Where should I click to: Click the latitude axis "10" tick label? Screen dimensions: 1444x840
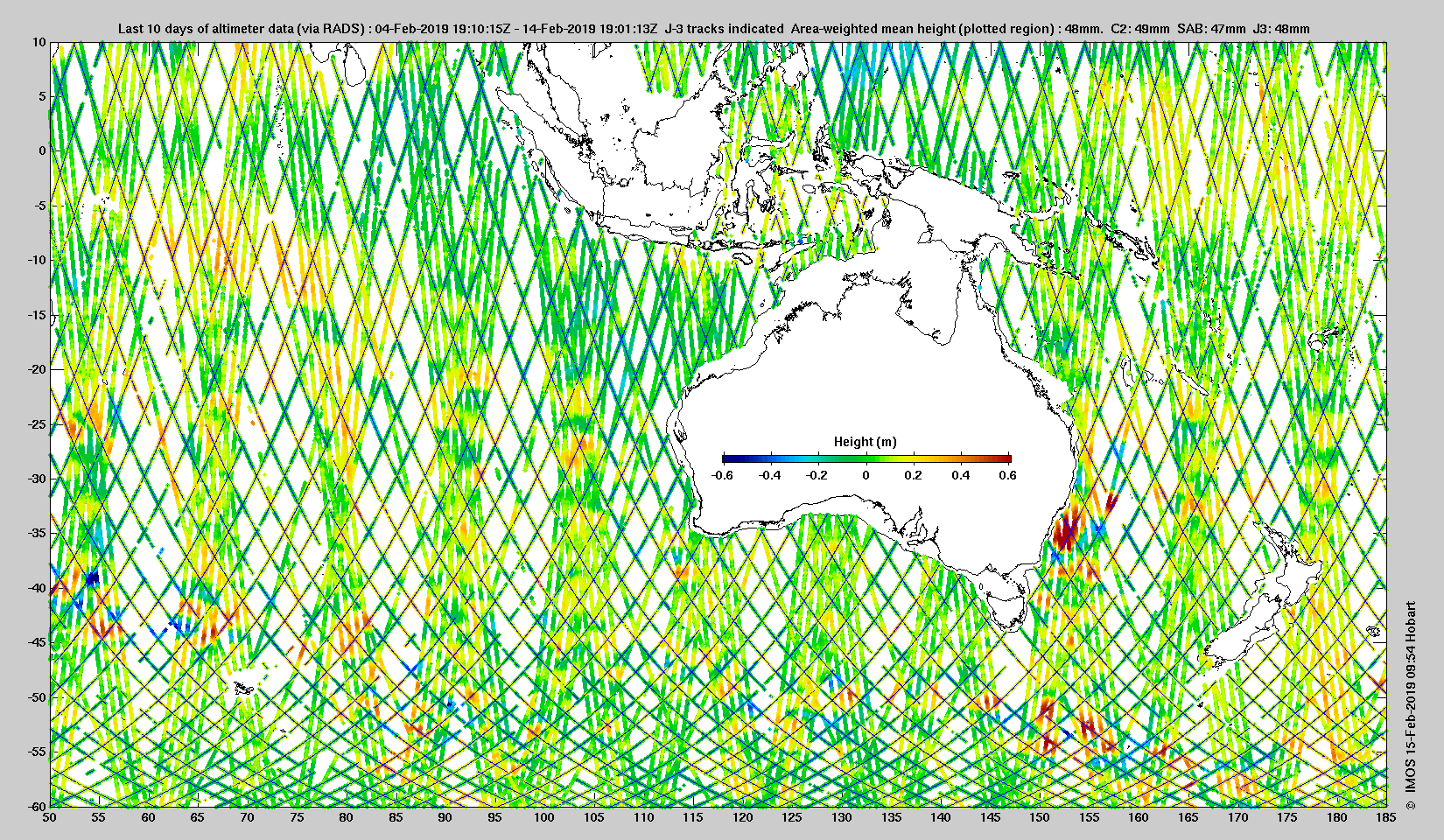click(x=39, y=42)
